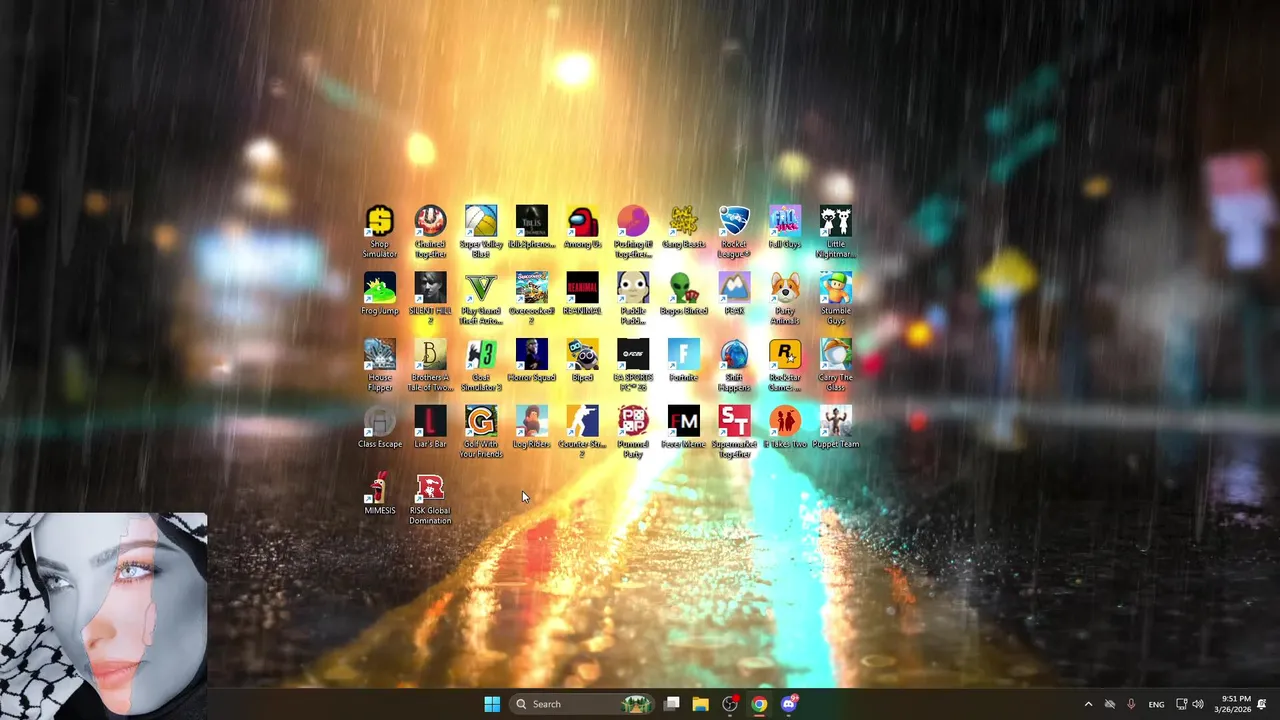The width and height of the screenshot is (1280, 720).
Task: Launch the PEAK mountain icon
Action: [734, 294]
